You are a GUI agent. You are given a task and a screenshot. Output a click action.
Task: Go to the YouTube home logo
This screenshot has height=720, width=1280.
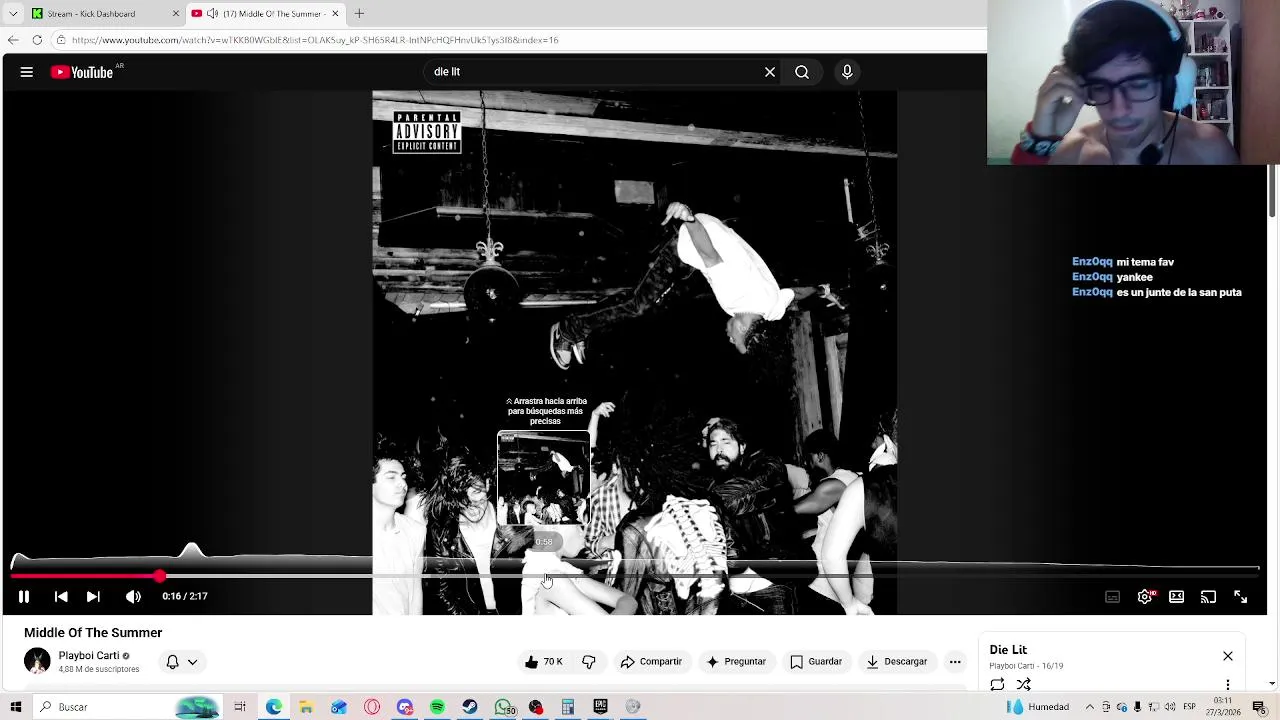pyautogui.click(x=82, y=72)
